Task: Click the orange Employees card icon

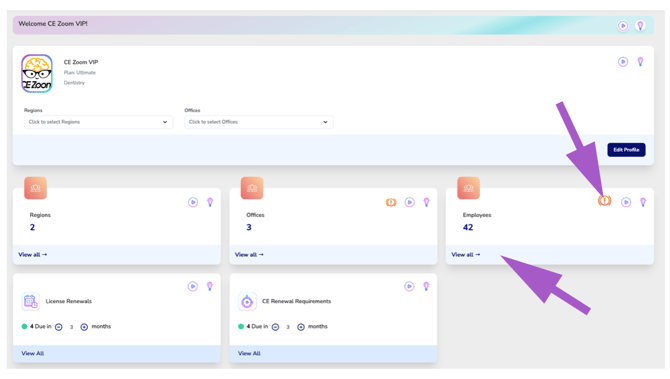Action: pos(468,188)
